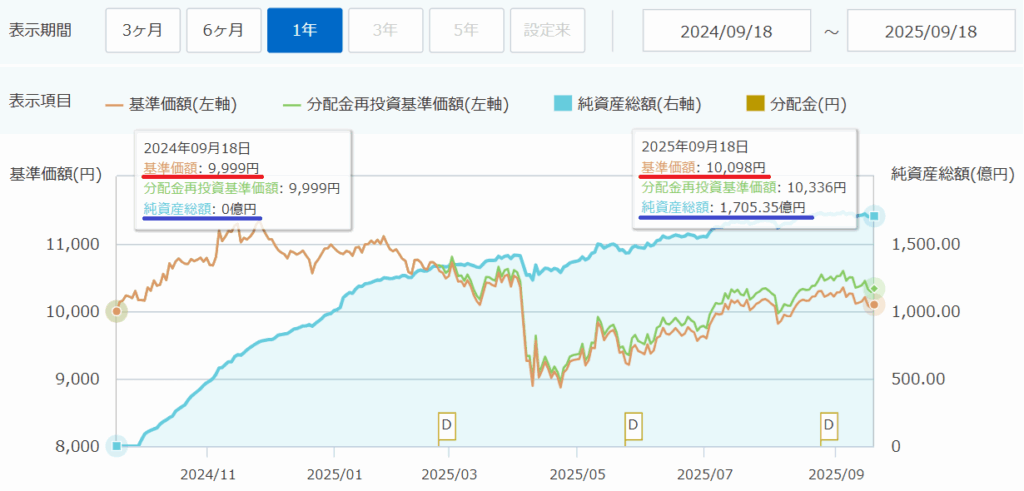Toggle 分配金再投資基準価額(左軸) legend series
Viewport: 1024px width, 491px height.
click(397, 104)
